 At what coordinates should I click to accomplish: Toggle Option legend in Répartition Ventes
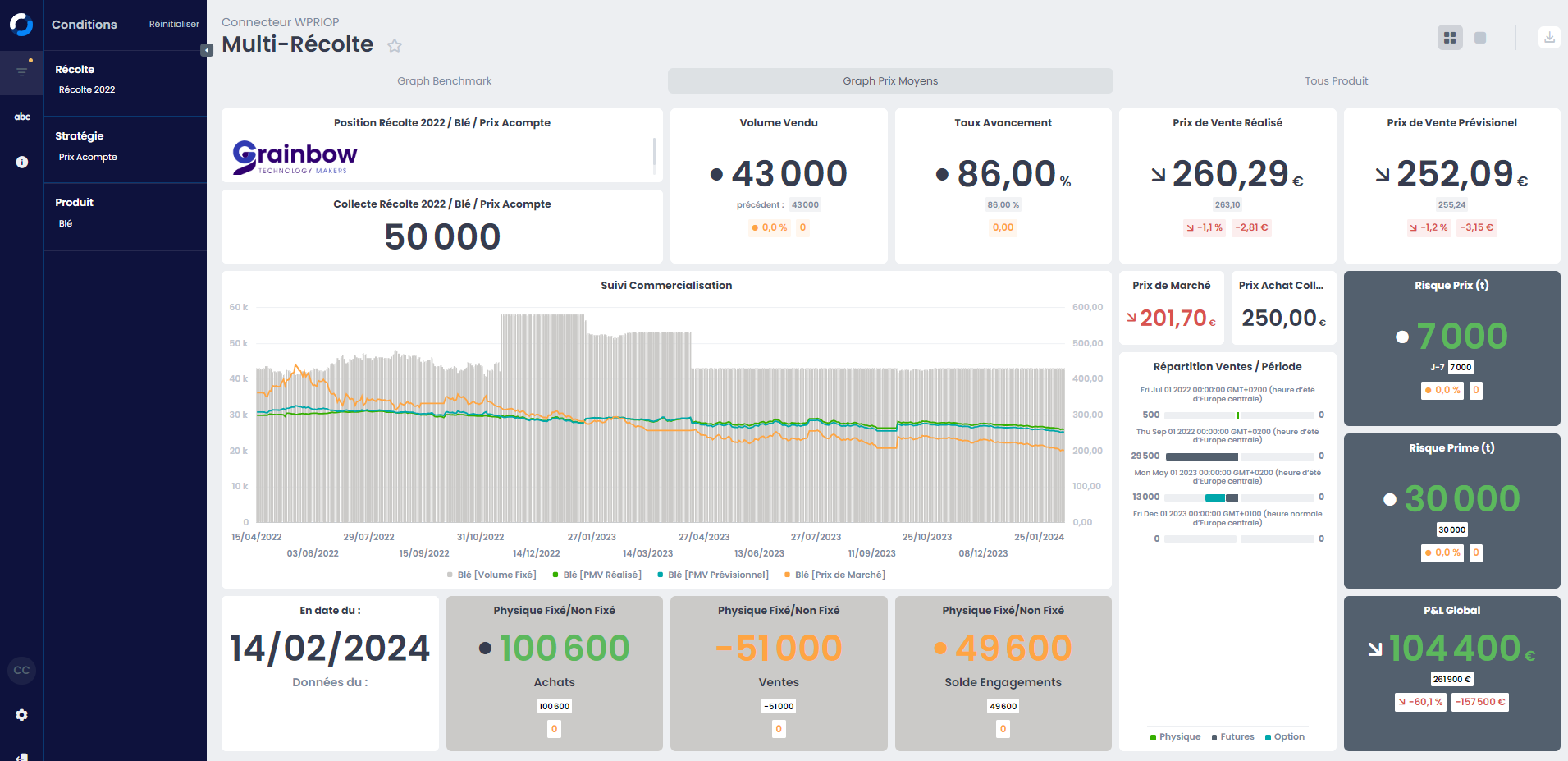(x=1285, y=737)
